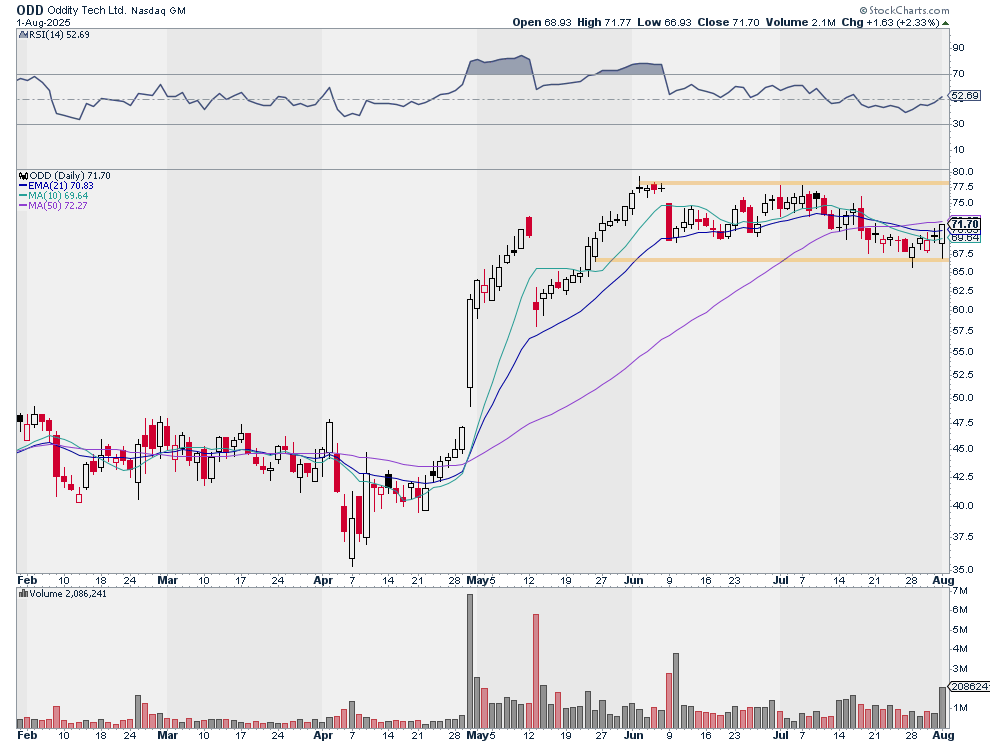The width and height of the screenshot is (990, 744).
Task: Click the 2086241 volume tag on volume axis
Action: pos(970,687)
